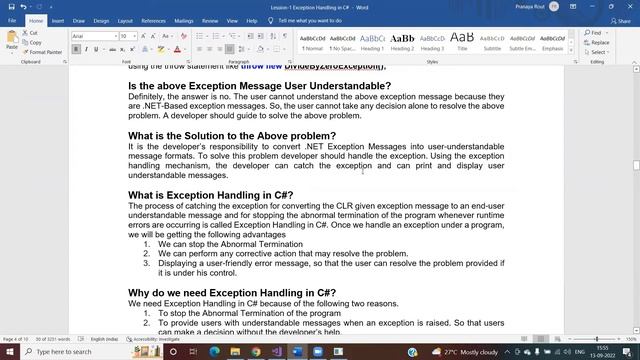640x360 pixels.
Task: Switch to the References tab
Action: [153, 21]
